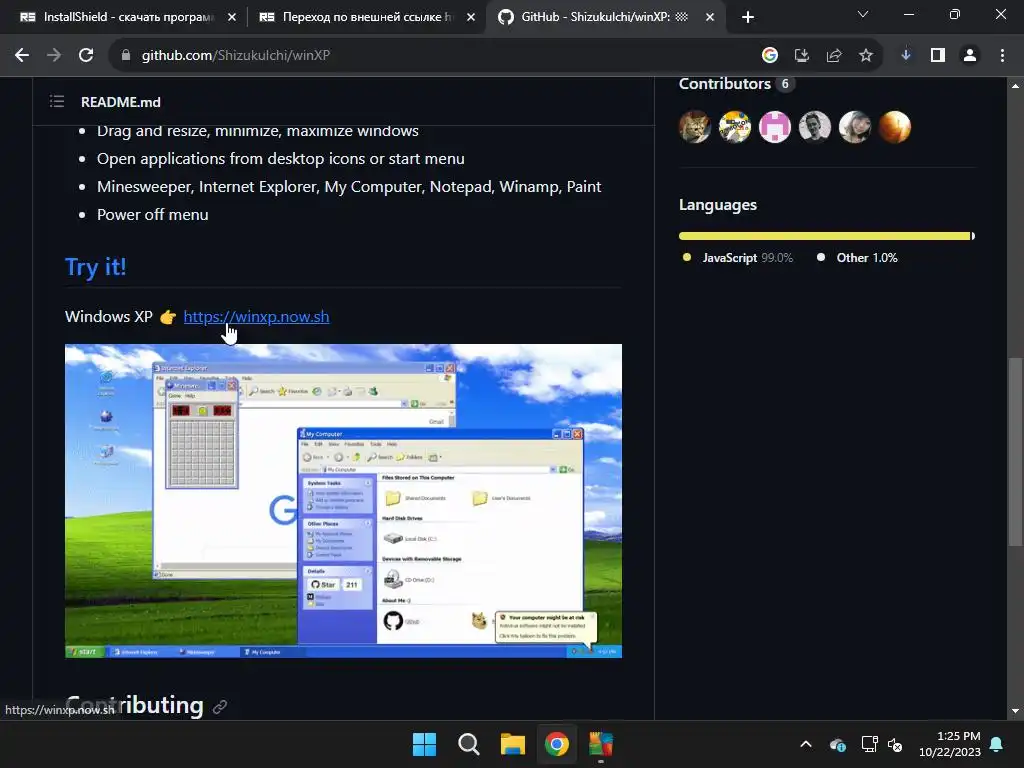Open Chrome downloads icon
Image resolution: width=1024 pixels, height=768 pixels.
pos(906,56)
